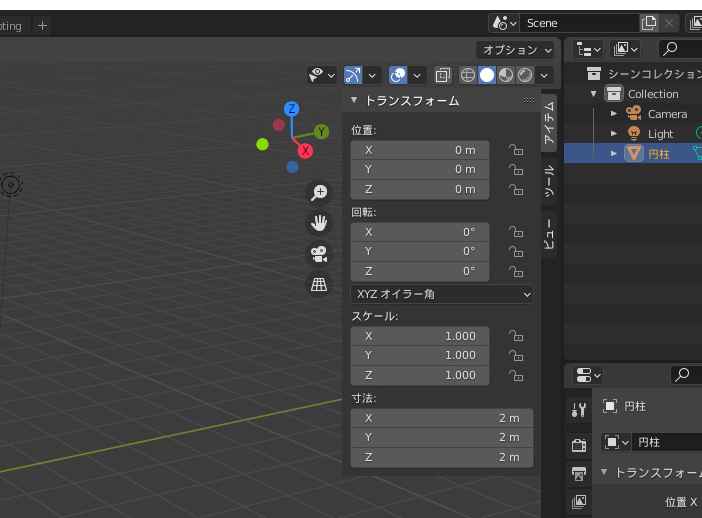Select シーンコレクション in the outliner
The height and width of the screenshot is (518, 702).
click(x=655, y=73)
